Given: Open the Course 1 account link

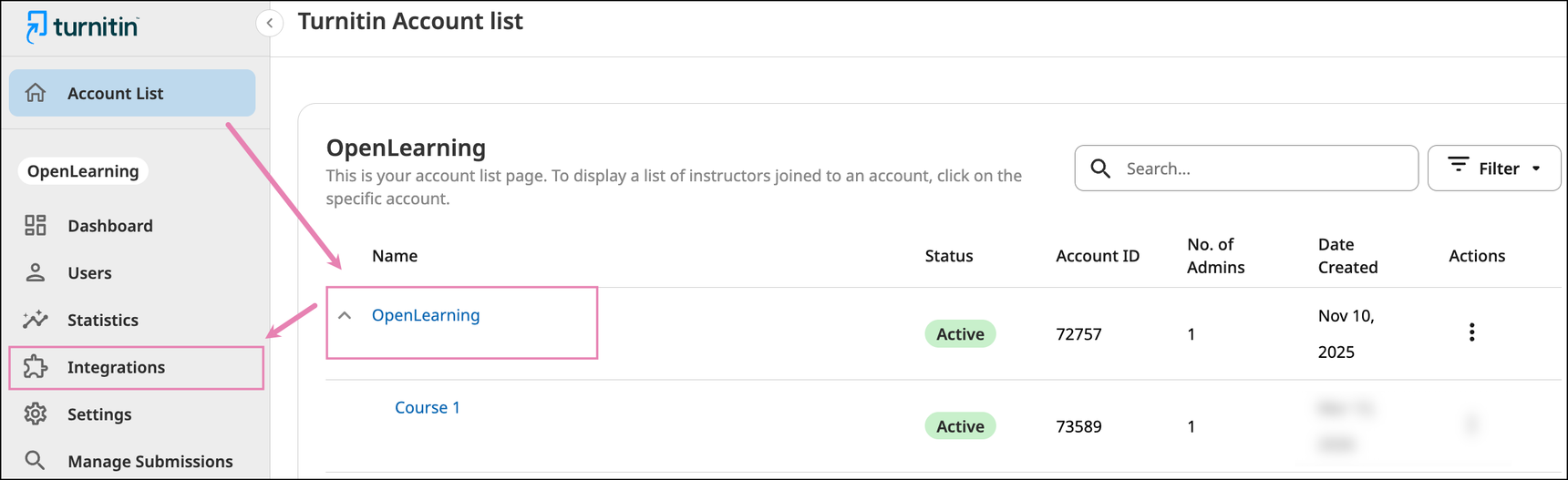Looking at the screenshot, I should pyautogui.click(x=427, y=407).
